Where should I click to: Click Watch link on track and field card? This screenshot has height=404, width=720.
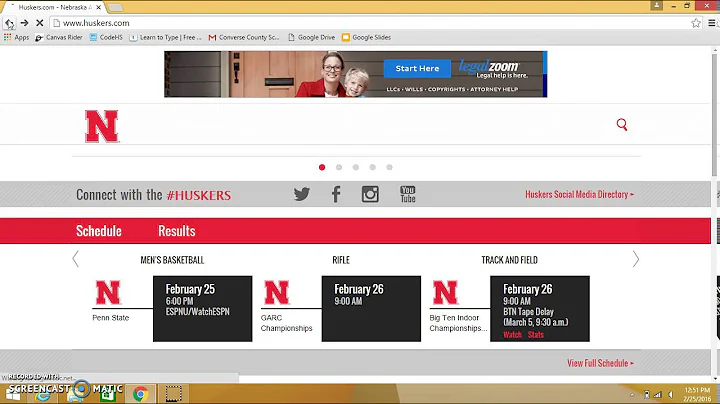point(512,335)
